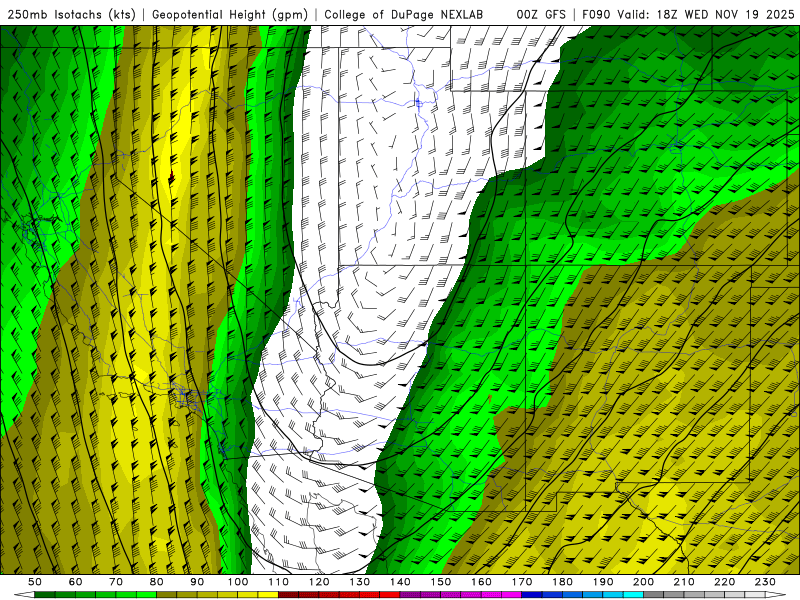Select the bright yellow swatch just left of 110

(268, 595)
